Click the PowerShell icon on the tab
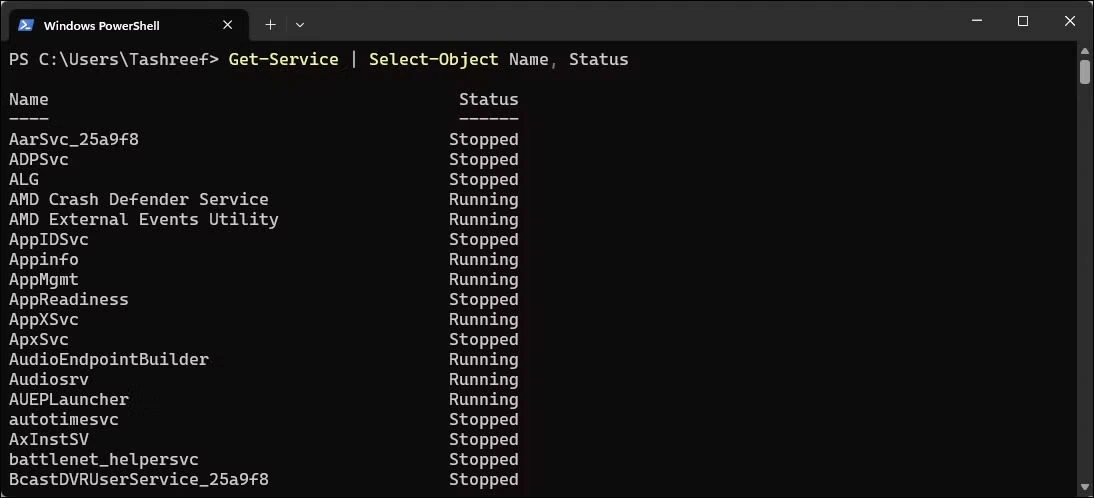 click(26, 25)
